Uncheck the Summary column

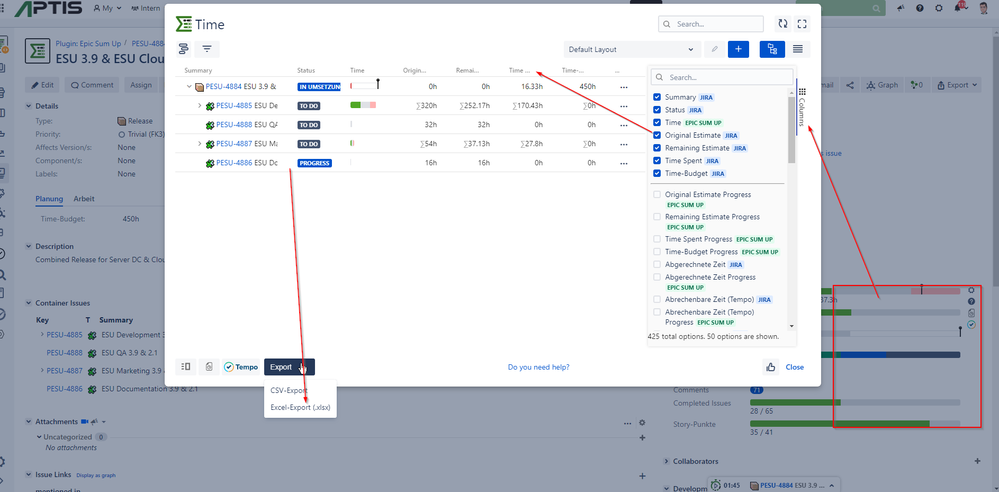[657, 98]
